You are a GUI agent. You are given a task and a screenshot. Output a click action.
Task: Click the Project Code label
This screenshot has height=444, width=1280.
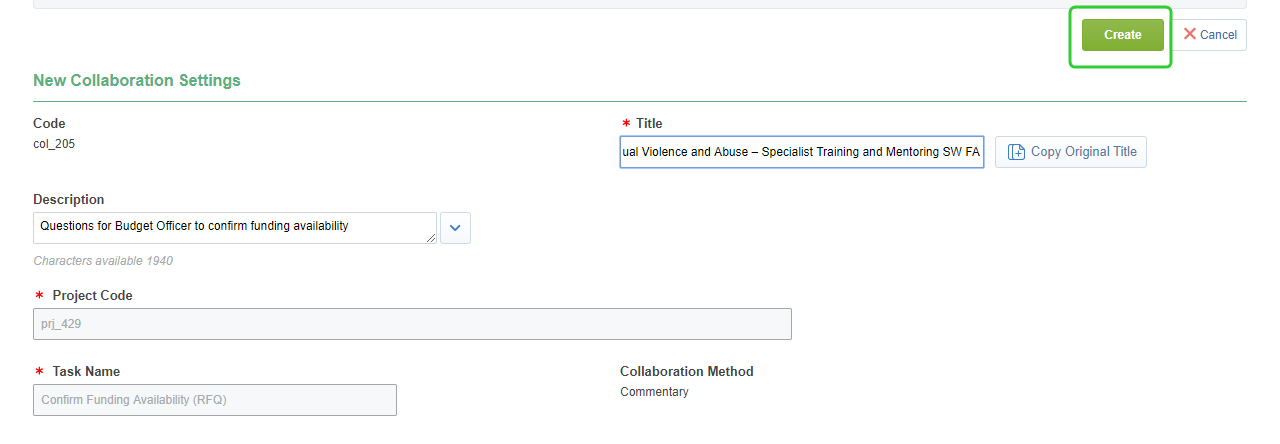[92, 296]
